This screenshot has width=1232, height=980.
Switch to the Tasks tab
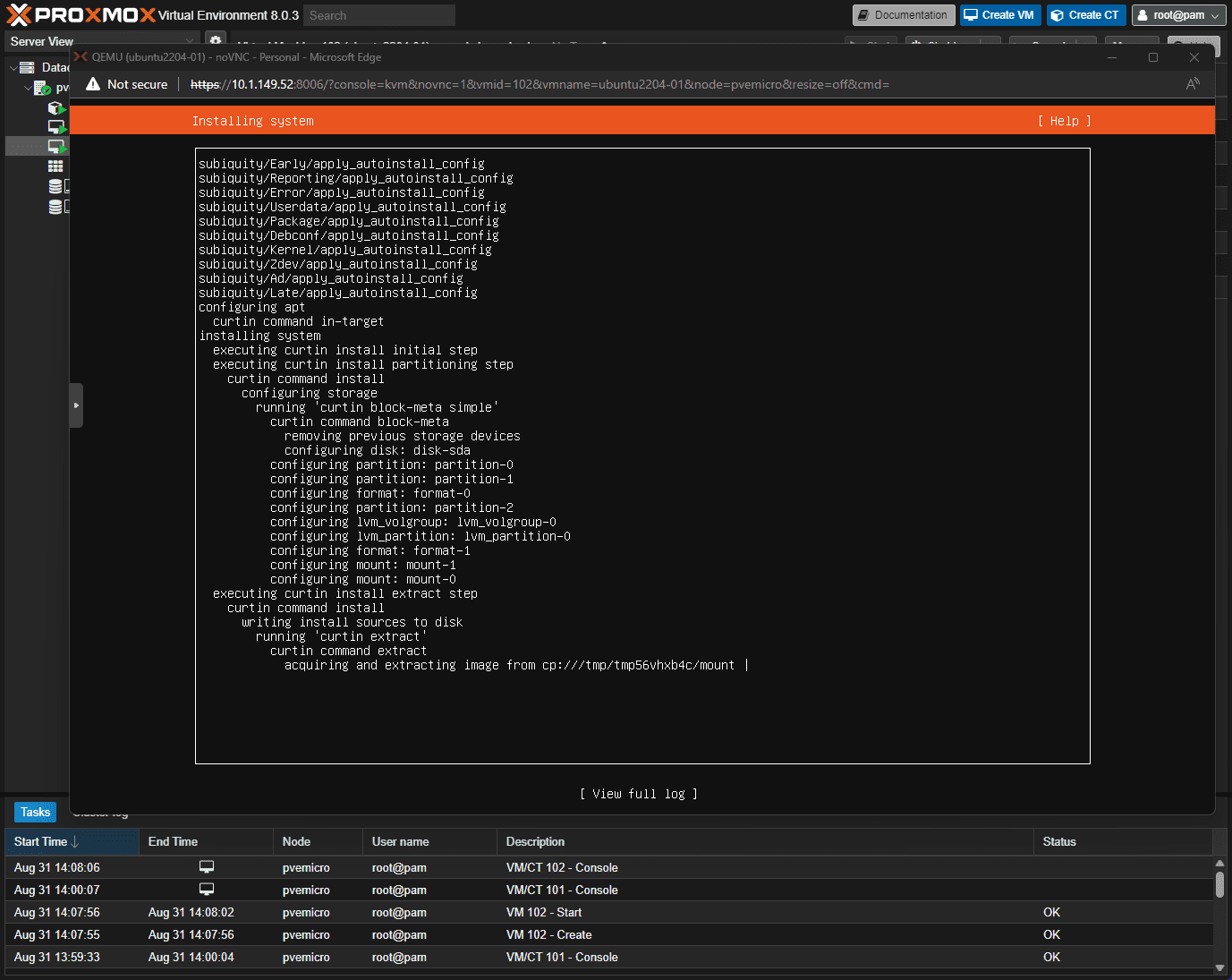coord(36,812)
